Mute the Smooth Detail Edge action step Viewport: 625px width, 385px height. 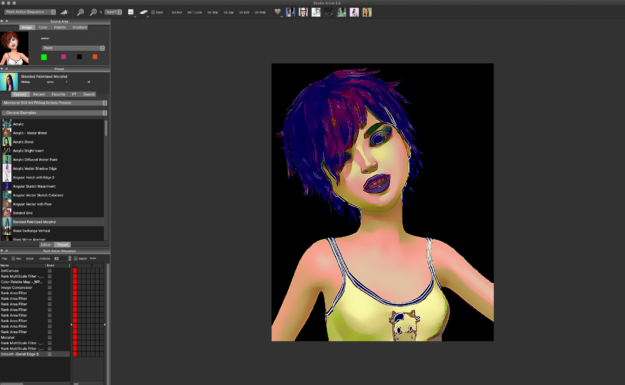tap(50, 354)
